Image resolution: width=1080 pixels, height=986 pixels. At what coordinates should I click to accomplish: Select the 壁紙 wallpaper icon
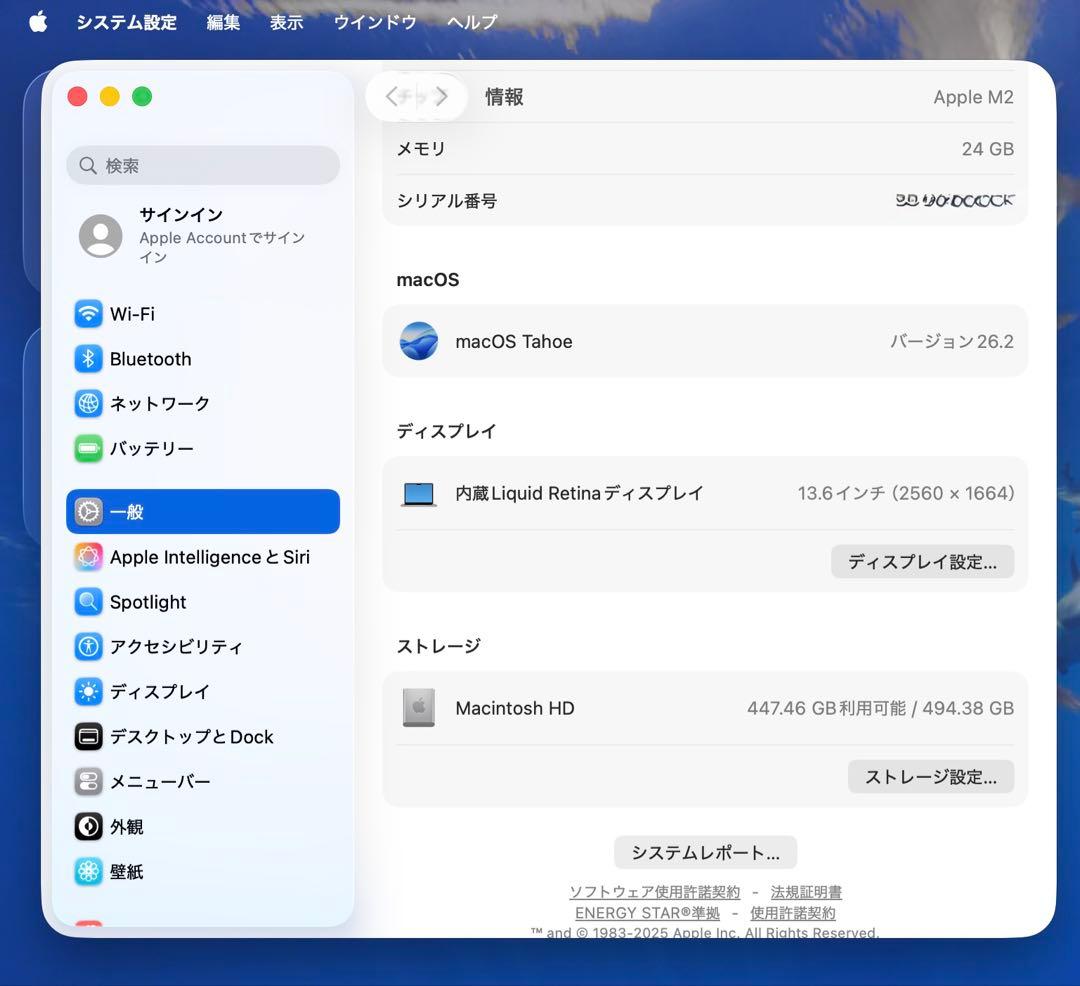pyautogui.click(x=88, y=872)
